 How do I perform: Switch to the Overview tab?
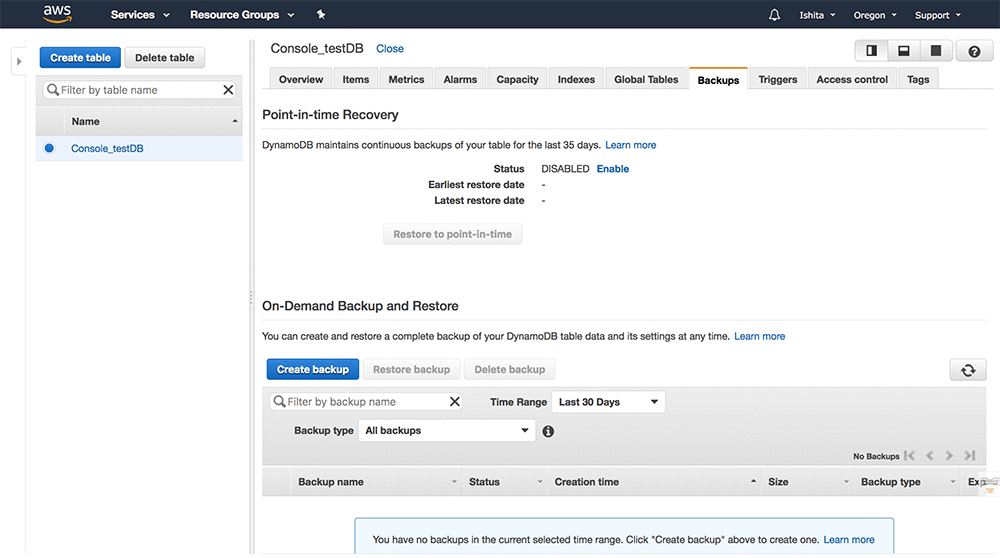[x=300, y=79]
